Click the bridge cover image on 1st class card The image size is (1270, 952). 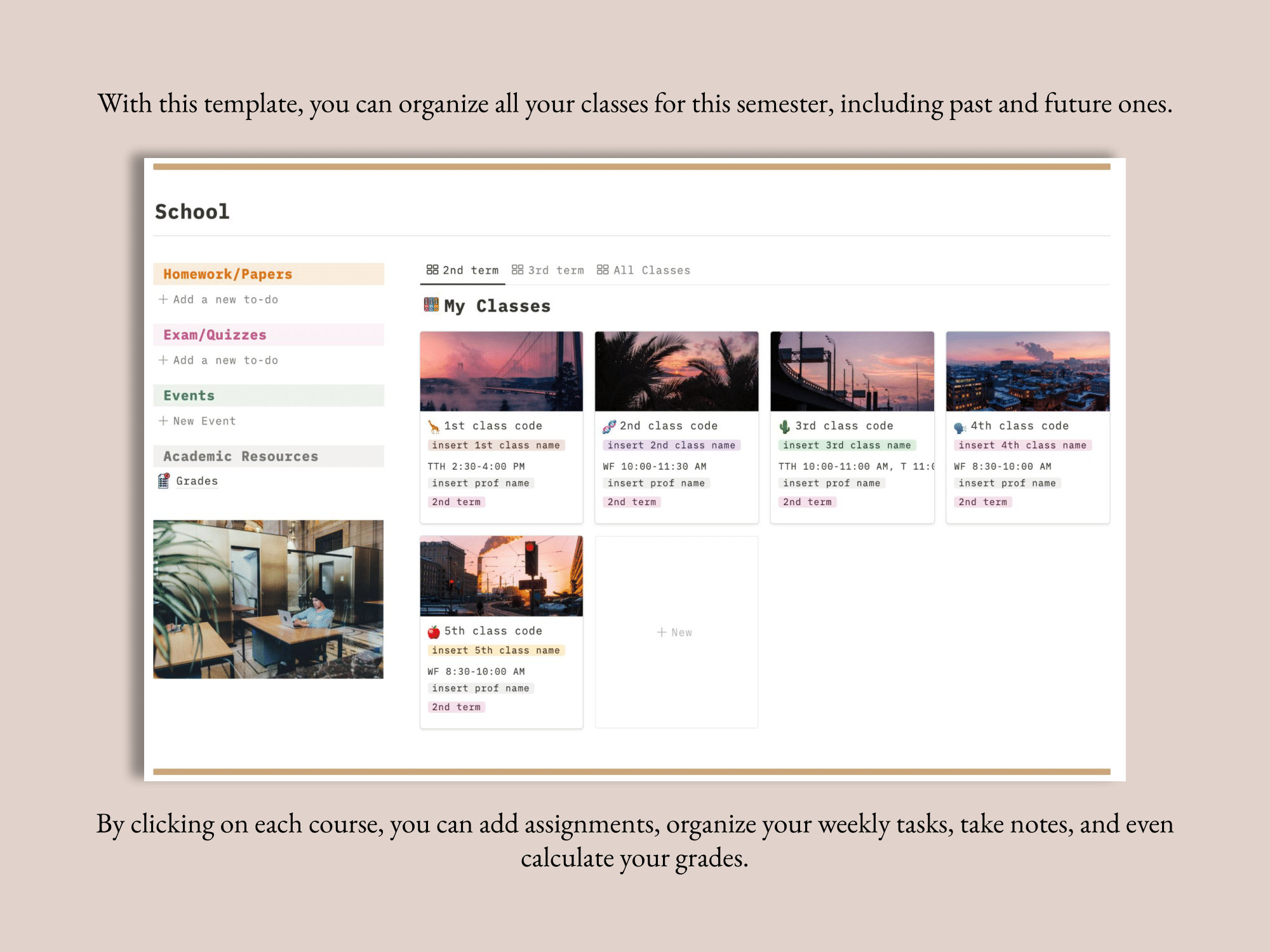500,371
